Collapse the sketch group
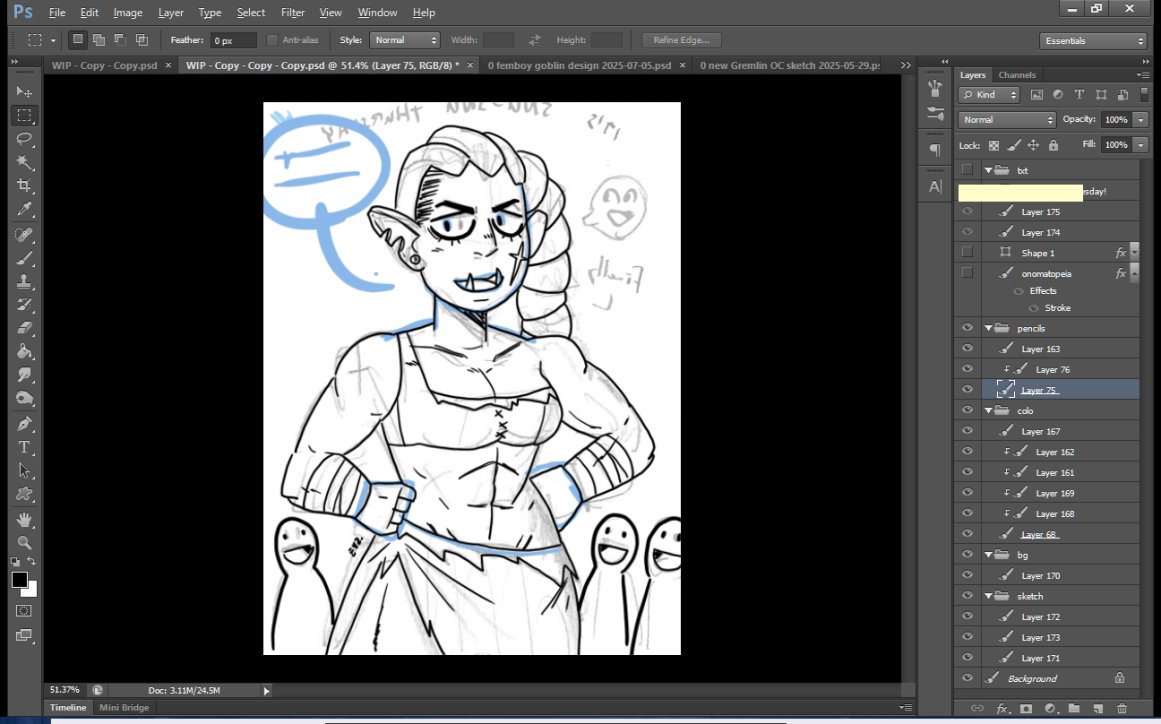Screen dimensions: 1161x724 [988, 596]
